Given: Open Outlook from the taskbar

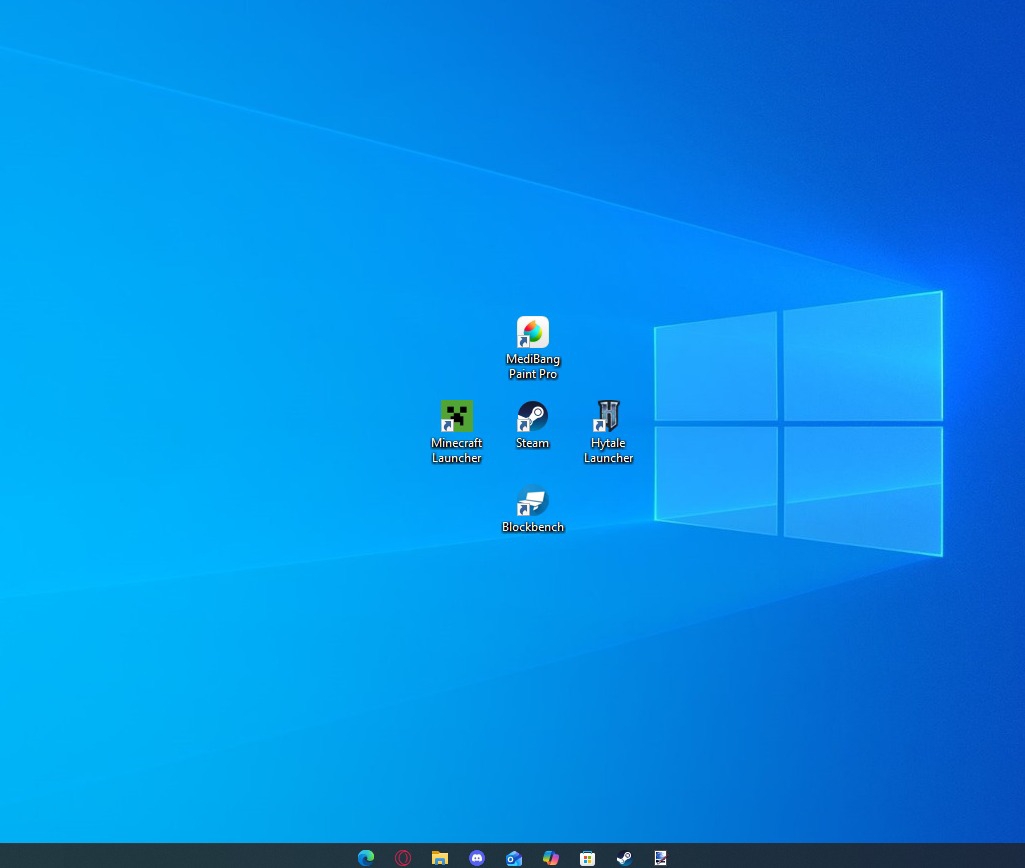Looking at the screenshot, I should [514, 857].
